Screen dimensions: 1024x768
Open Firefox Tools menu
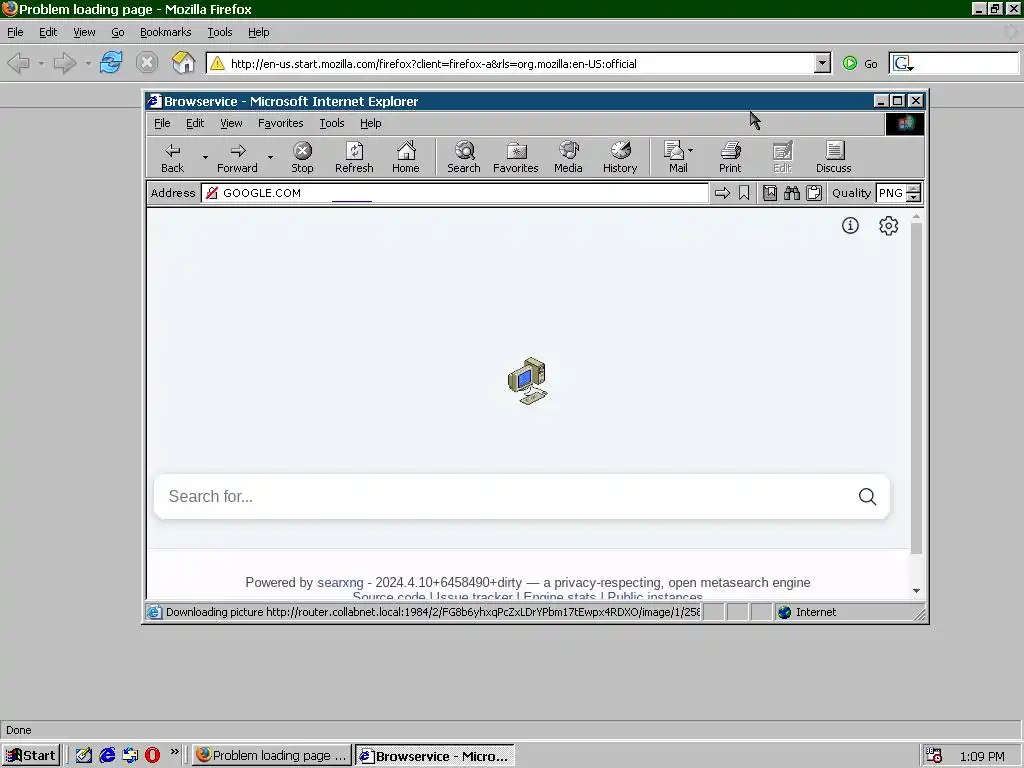219,32
